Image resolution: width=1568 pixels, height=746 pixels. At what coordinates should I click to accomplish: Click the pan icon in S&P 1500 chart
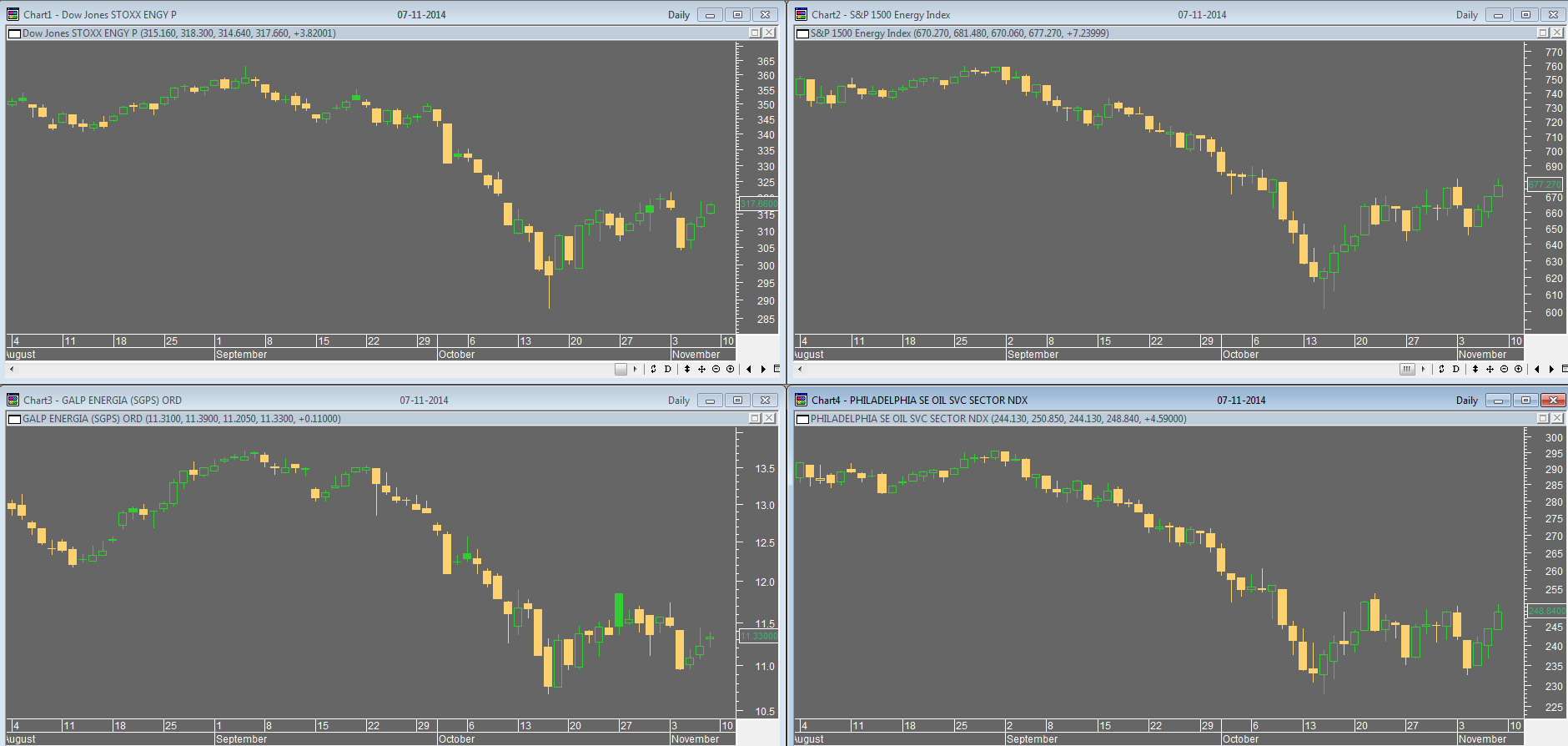[x=1490, y=369]
